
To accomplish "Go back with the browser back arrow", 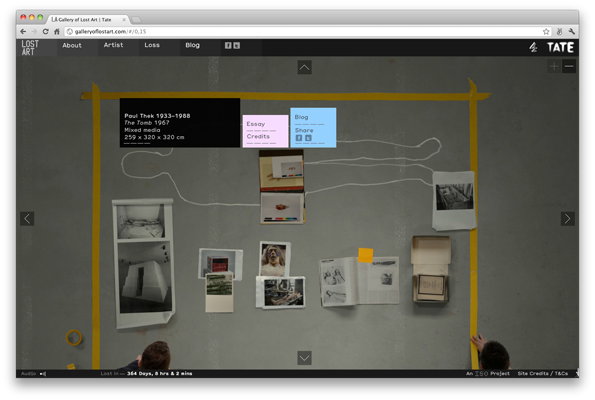I will click(x=23, y=31).
